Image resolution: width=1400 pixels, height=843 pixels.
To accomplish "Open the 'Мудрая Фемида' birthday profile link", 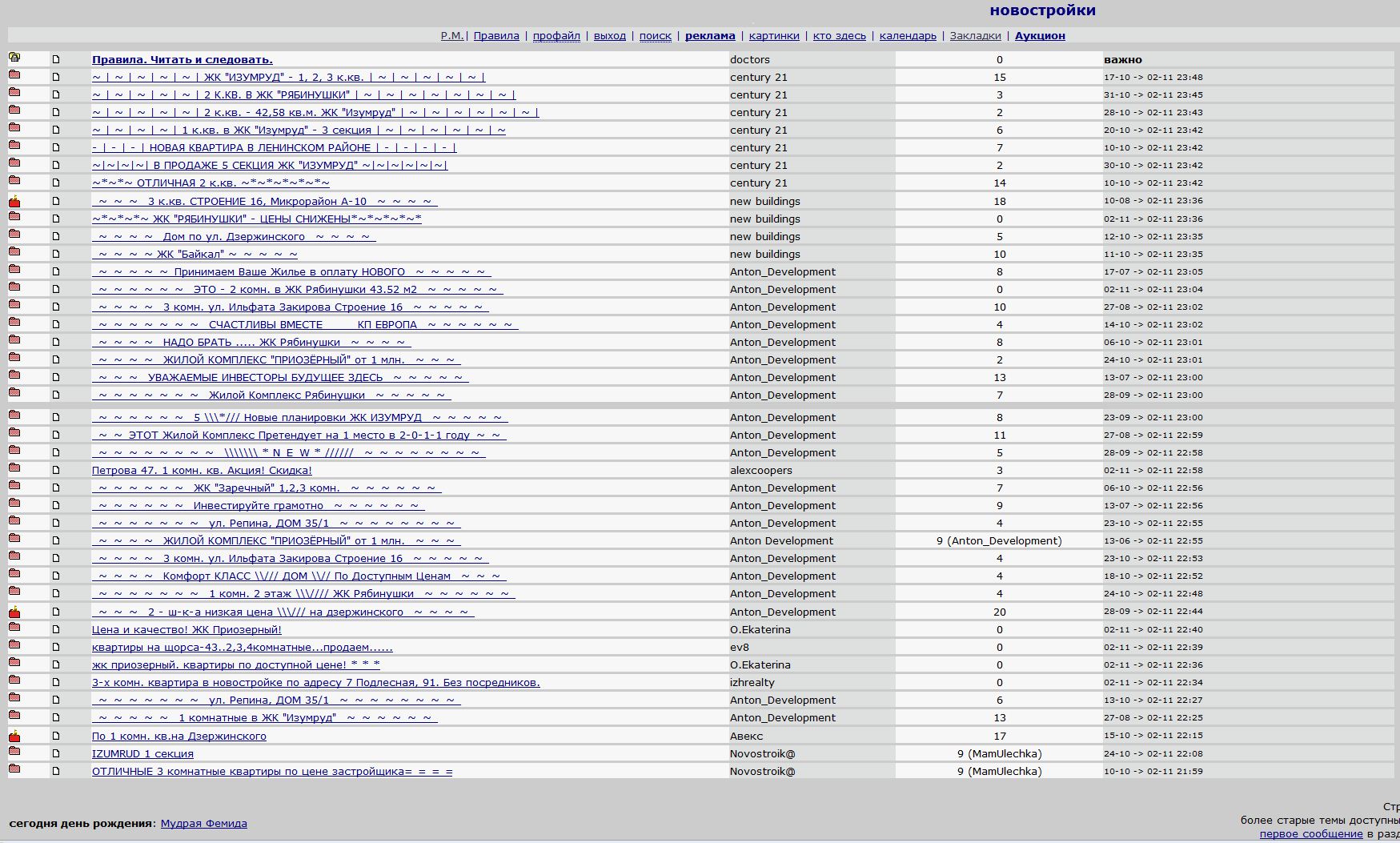I will (x=204, y=824).
